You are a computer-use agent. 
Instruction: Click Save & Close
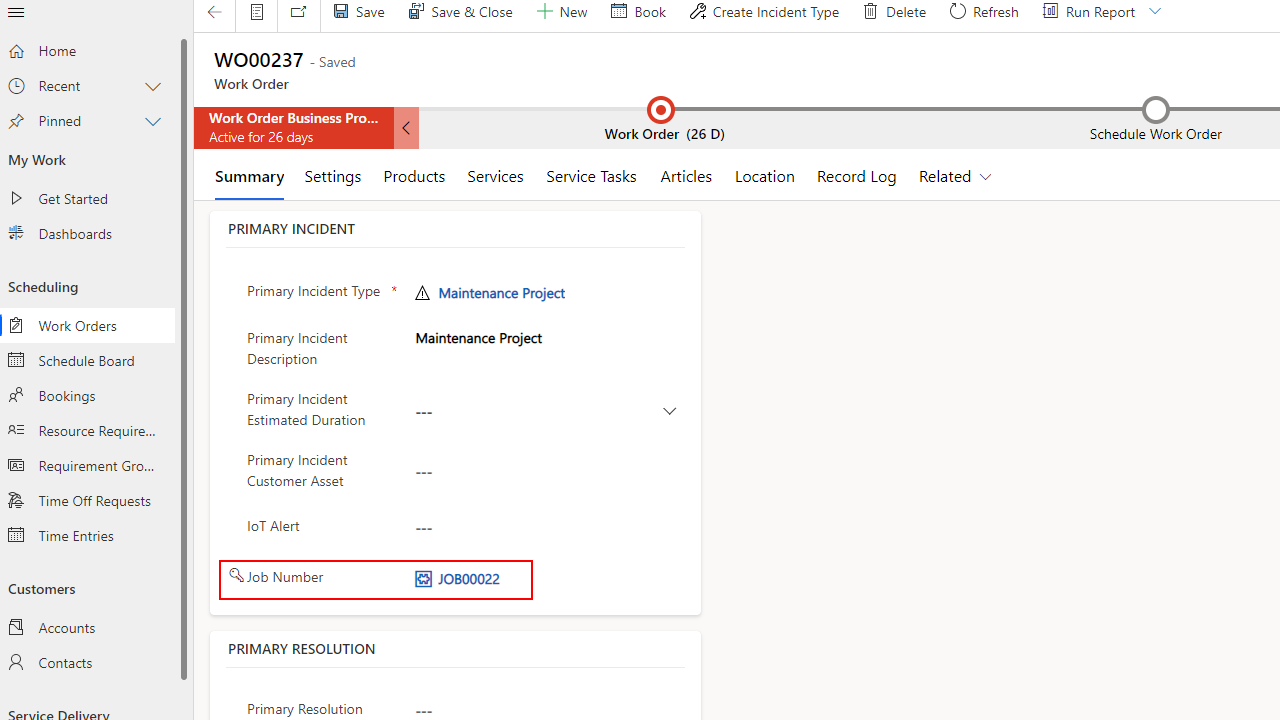pyautogui.click(x=461, y=12)
